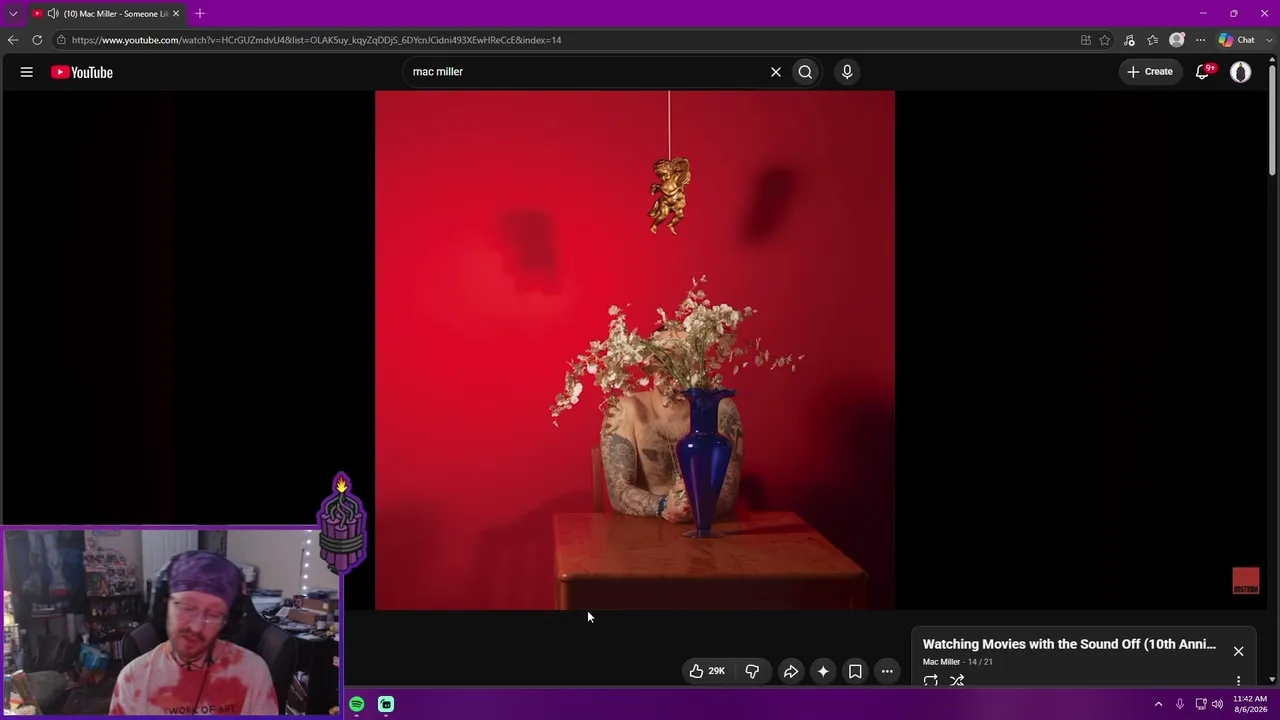Open volume control in tray
This screenshot has height=720, width=1280.
click(1217, 704)
